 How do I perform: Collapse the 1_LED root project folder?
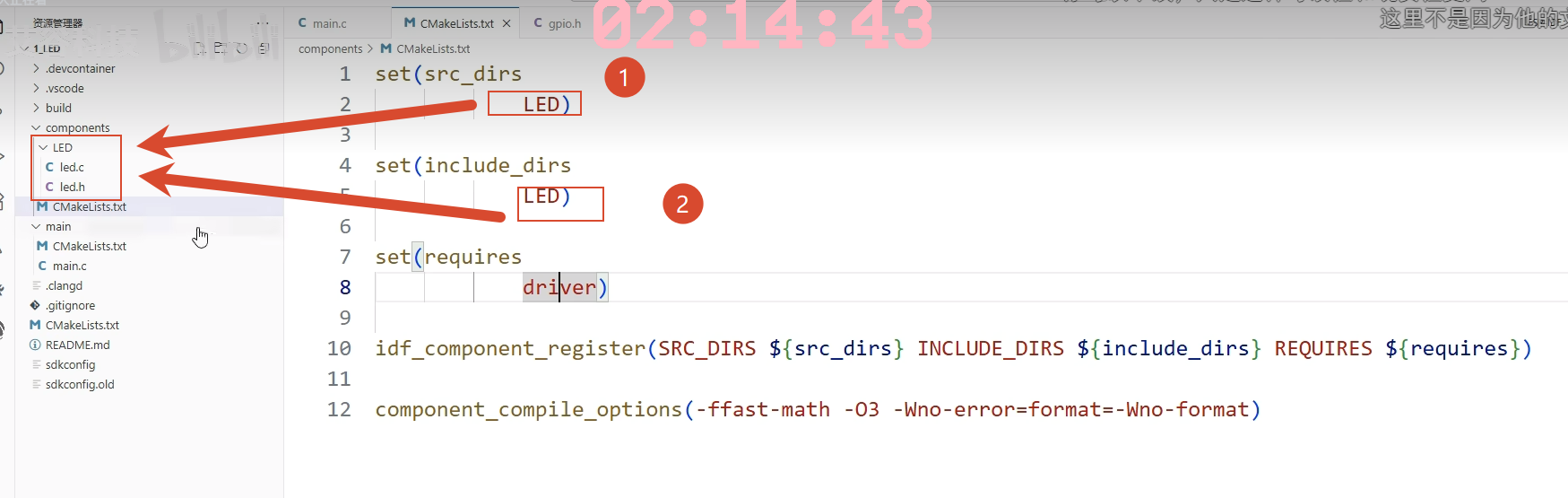coord(24,48)
